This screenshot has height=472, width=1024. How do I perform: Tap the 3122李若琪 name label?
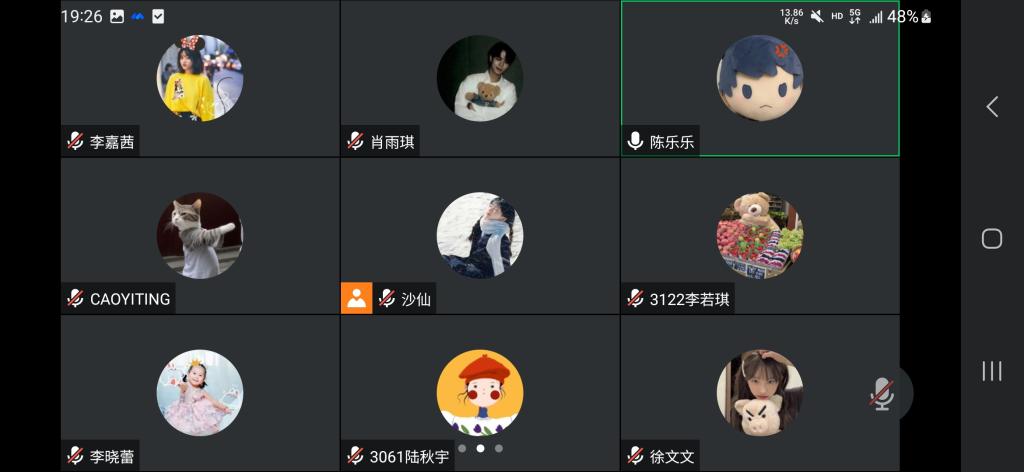pyautogui.click(x=690, y=300)
